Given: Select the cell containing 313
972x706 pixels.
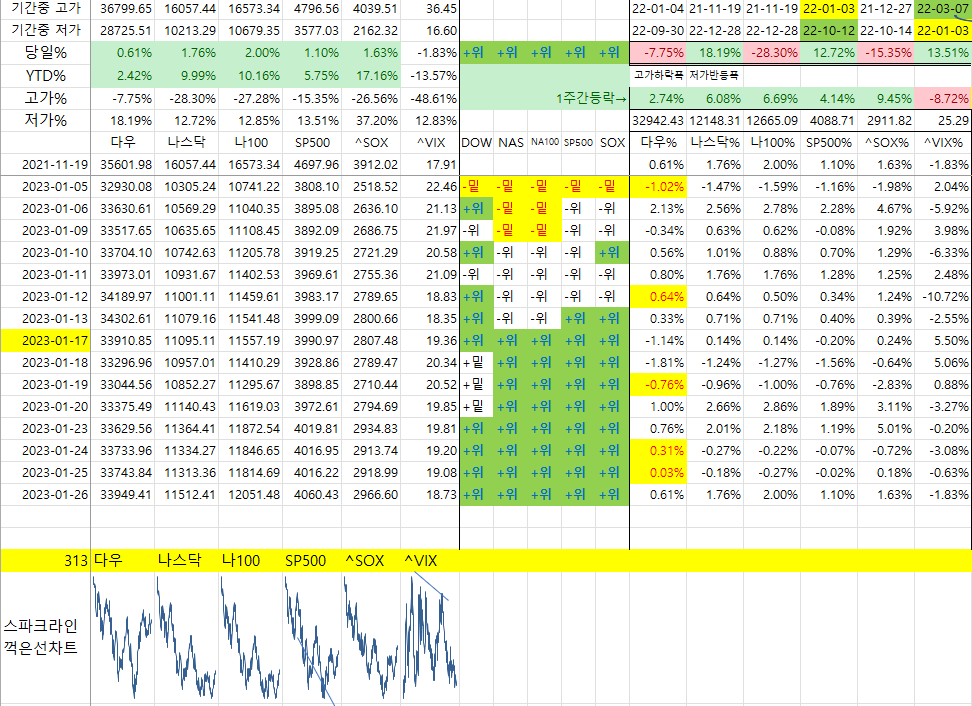Looking at the screenshot, I should (76, 561).
